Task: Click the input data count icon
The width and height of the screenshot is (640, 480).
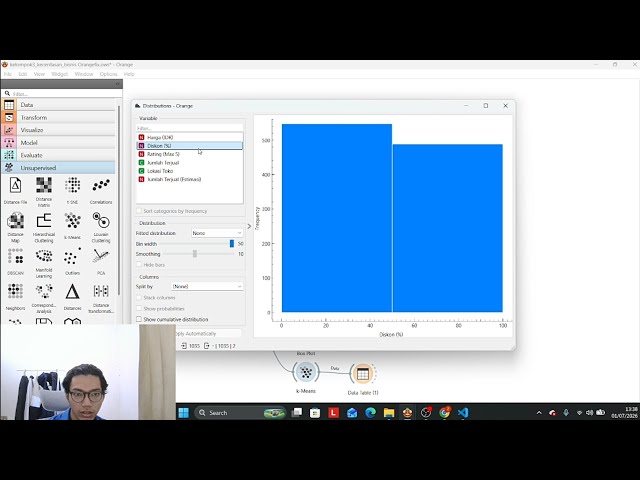Action: [184, 346]
